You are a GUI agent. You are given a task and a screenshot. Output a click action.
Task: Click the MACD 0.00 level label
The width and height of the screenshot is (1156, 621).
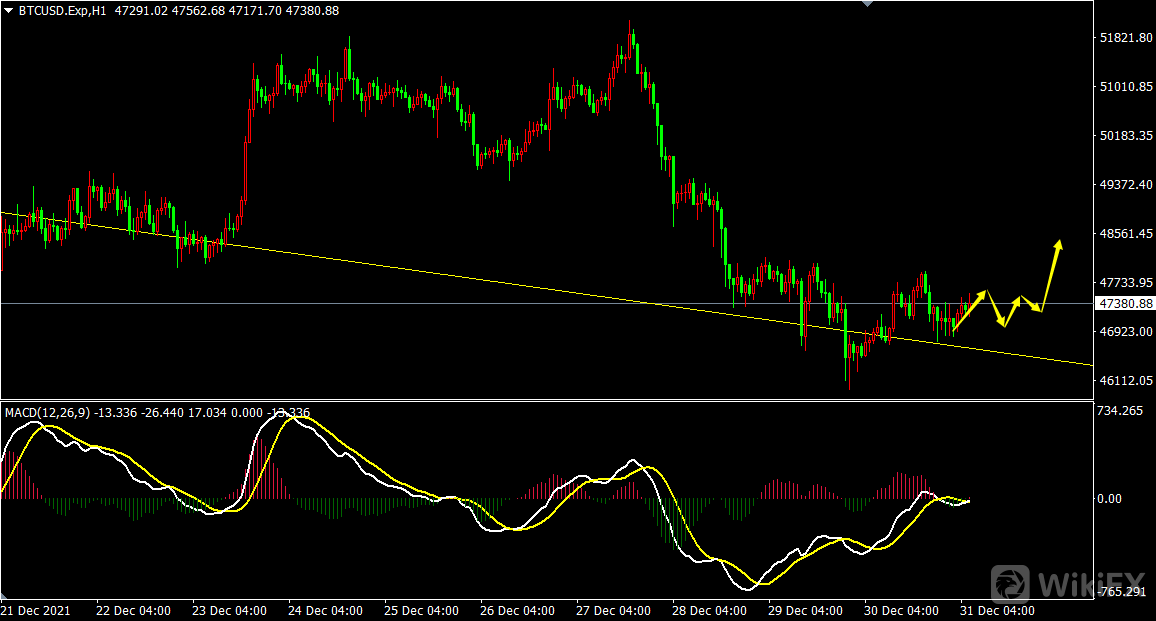(1109, 499)
